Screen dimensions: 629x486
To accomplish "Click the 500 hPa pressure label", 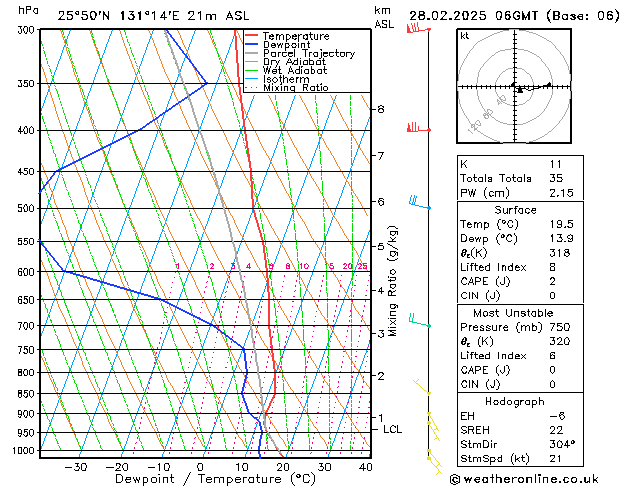I will pos(28,209).
